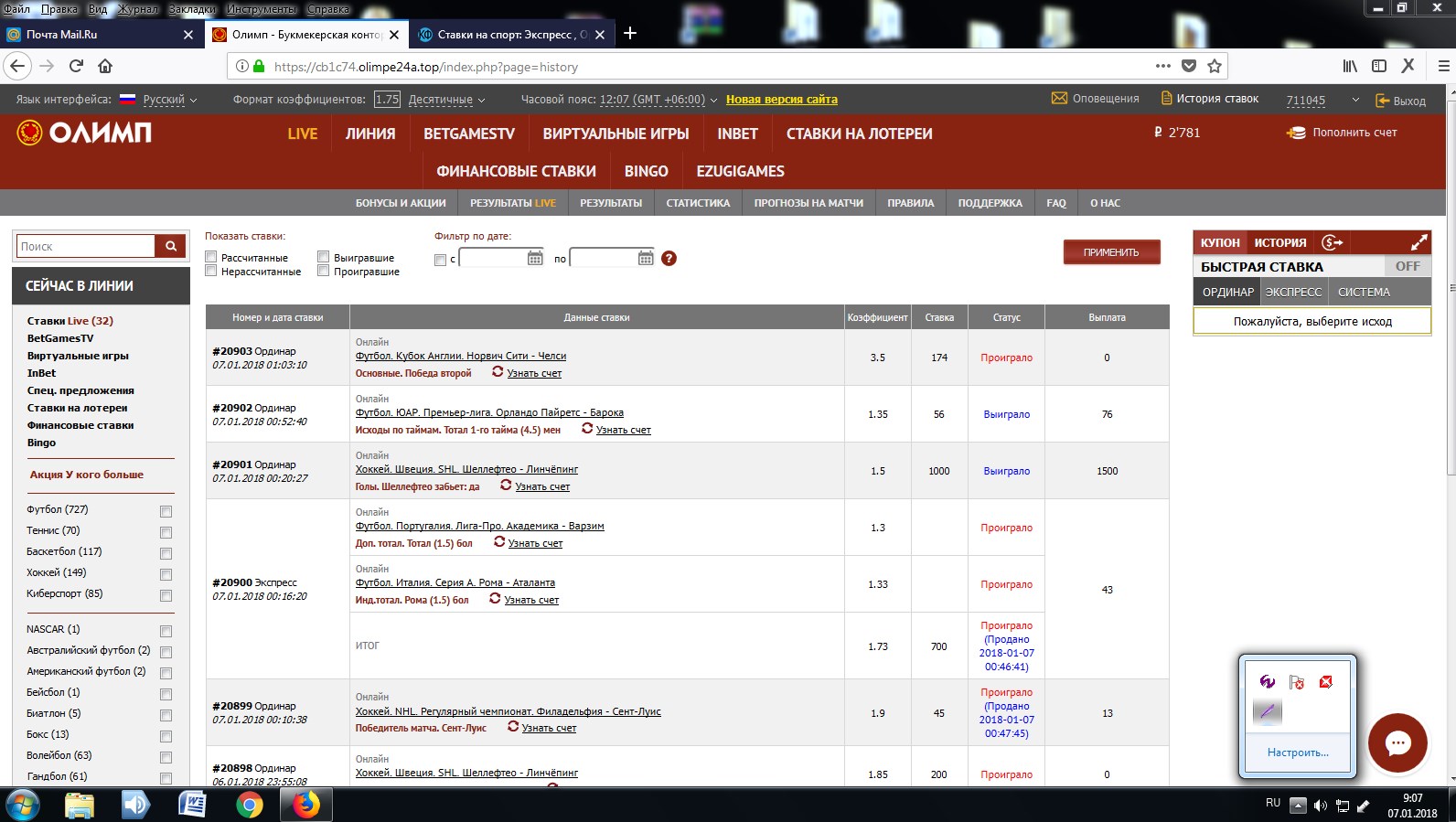Open the end date calendar icon

646,259
